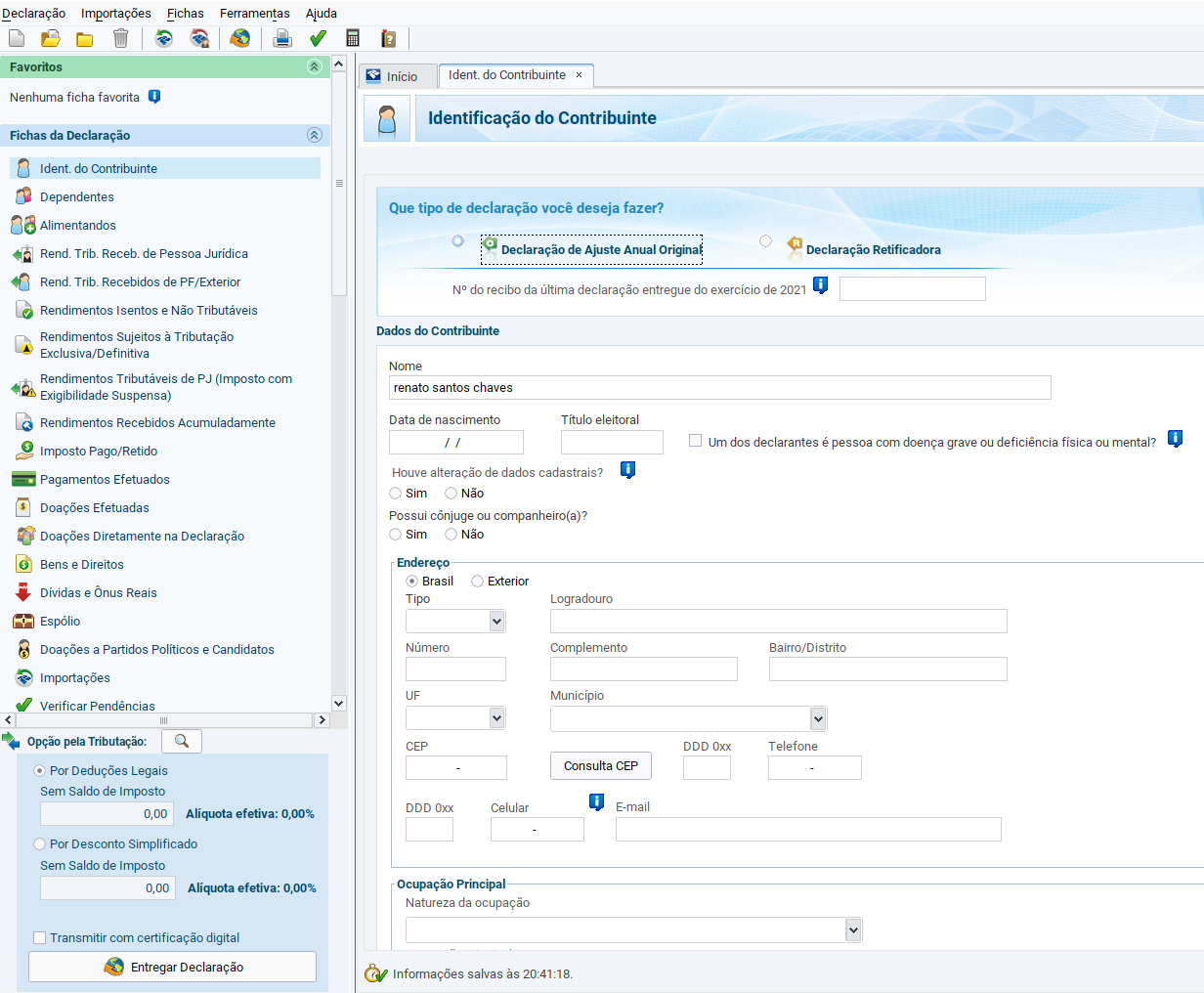Open the Ferramentas menu
Viewport: 1204px width, 993px height.
pyautogui.click(x=254, y=13)
